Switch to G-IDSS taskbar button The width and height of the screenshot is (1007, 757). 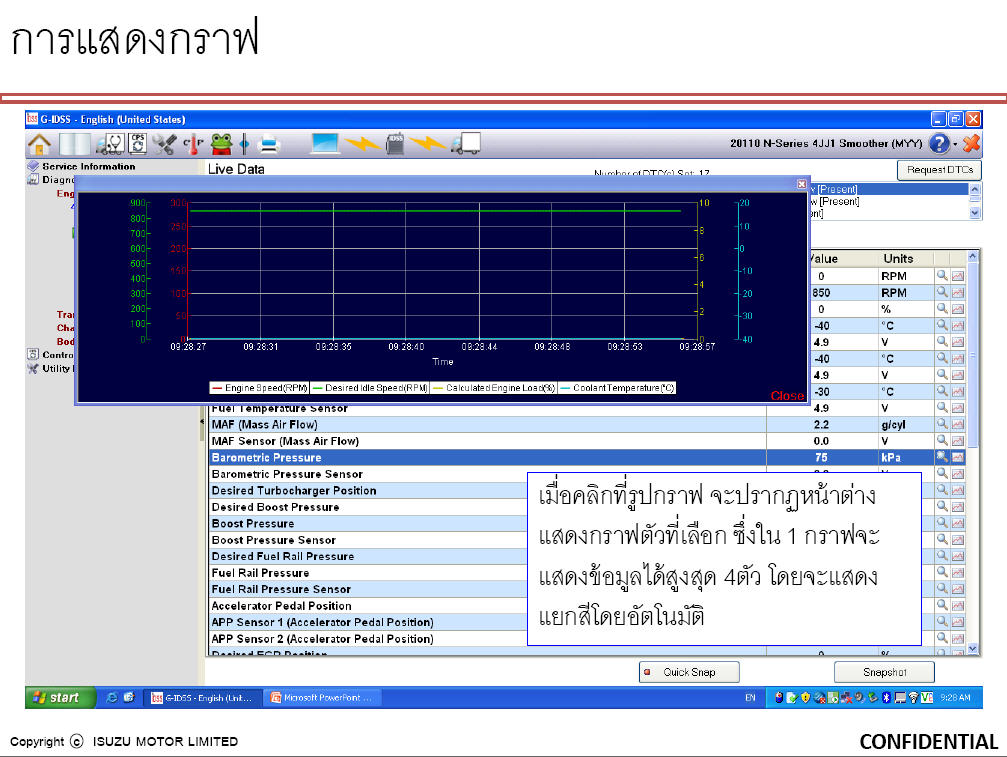202,698
